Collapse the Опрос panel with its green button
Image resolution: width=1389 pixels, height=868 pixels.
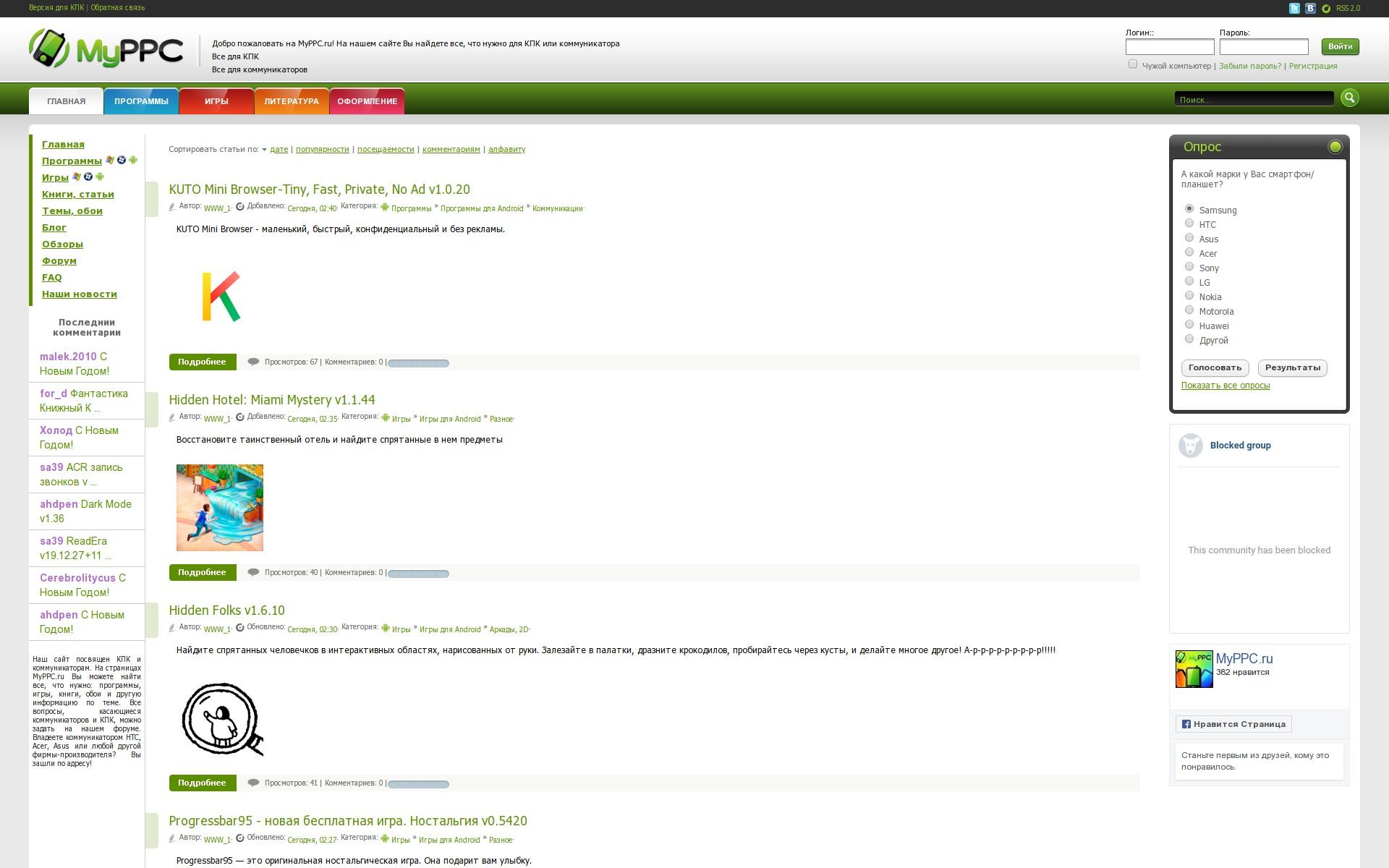[1335, 148]
